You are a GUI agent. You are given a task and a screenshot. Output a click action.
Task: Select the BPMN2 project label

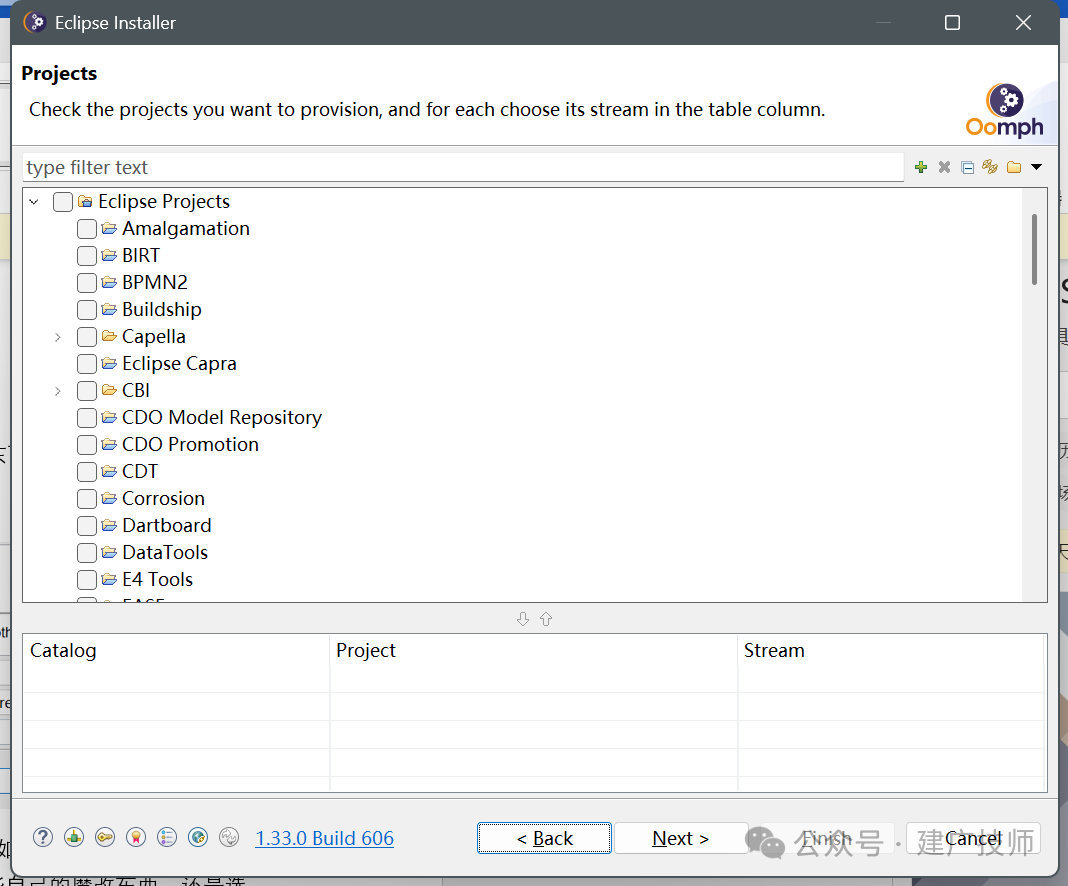[155, 283]
